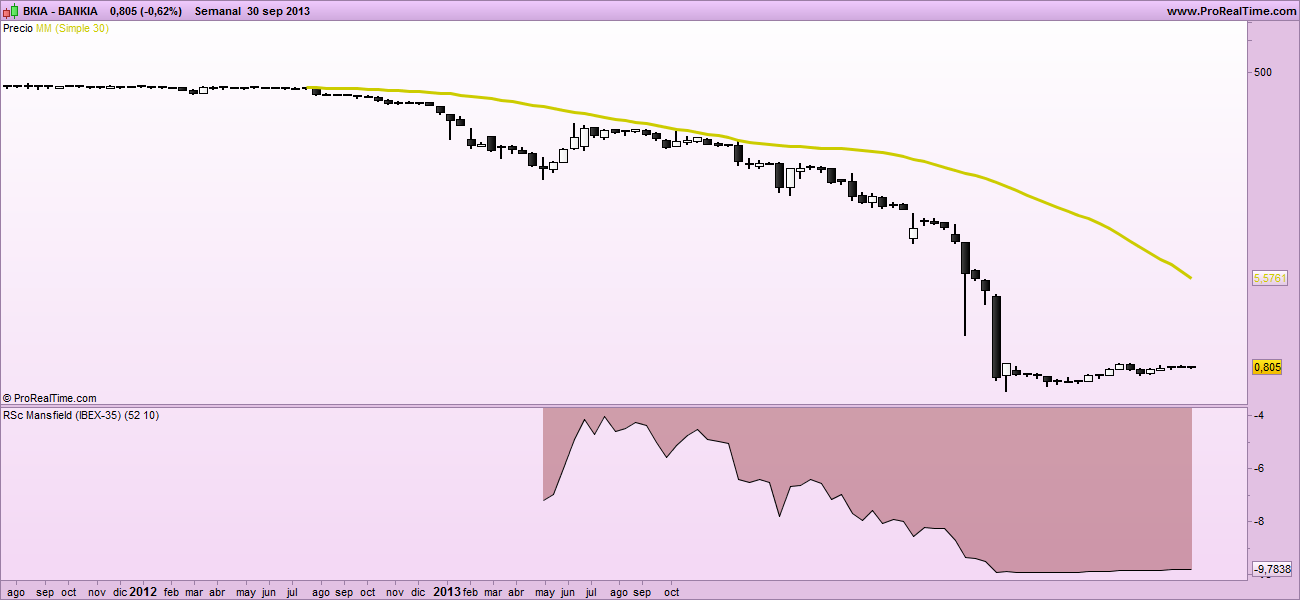Click the 500 price axis value
The height and width of the screenshot is (600, 1300).
click(x=1262, y=72)
